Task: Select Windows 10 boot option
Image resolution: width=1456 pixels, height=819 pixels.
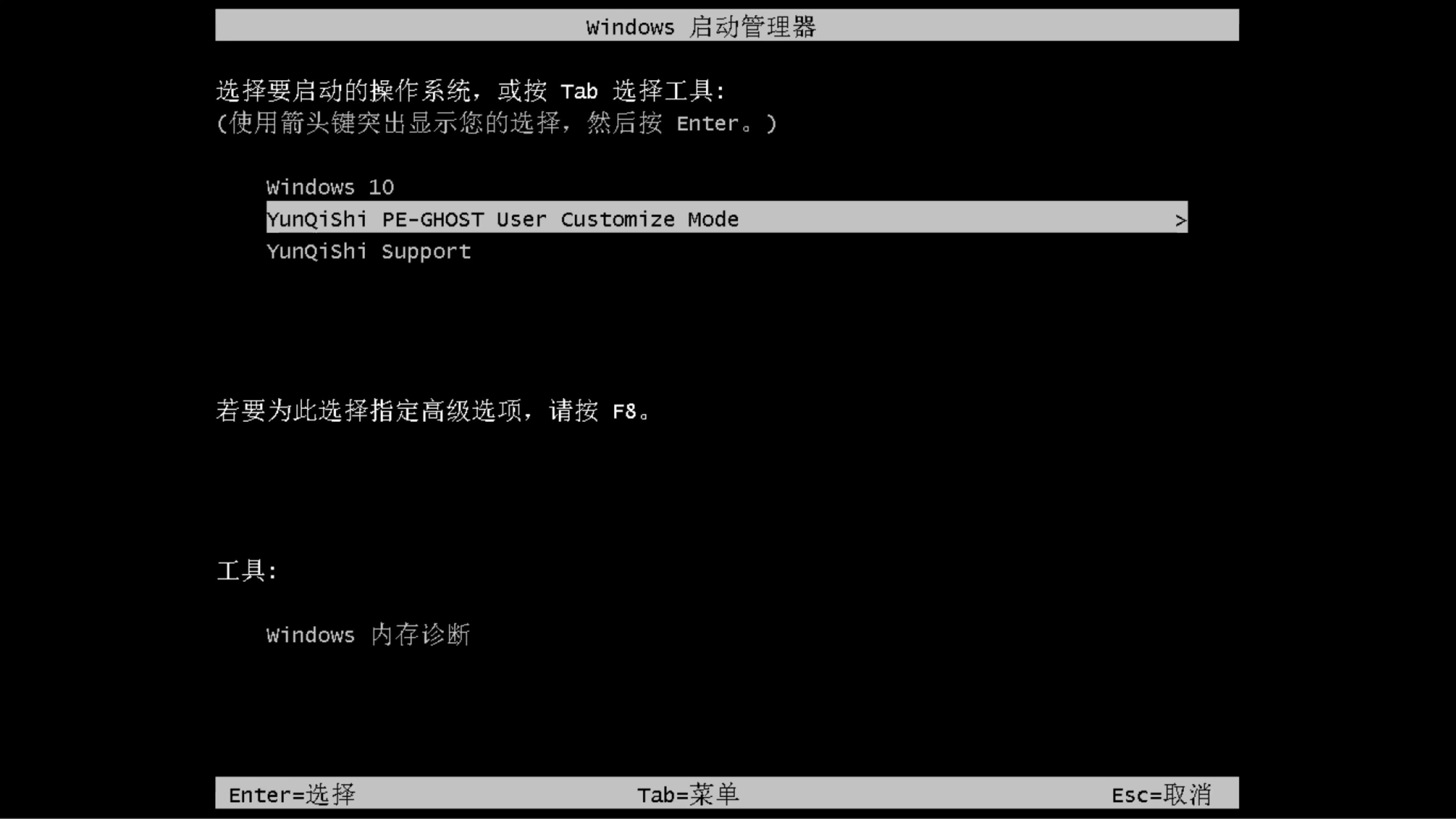Action: (330, 187)
